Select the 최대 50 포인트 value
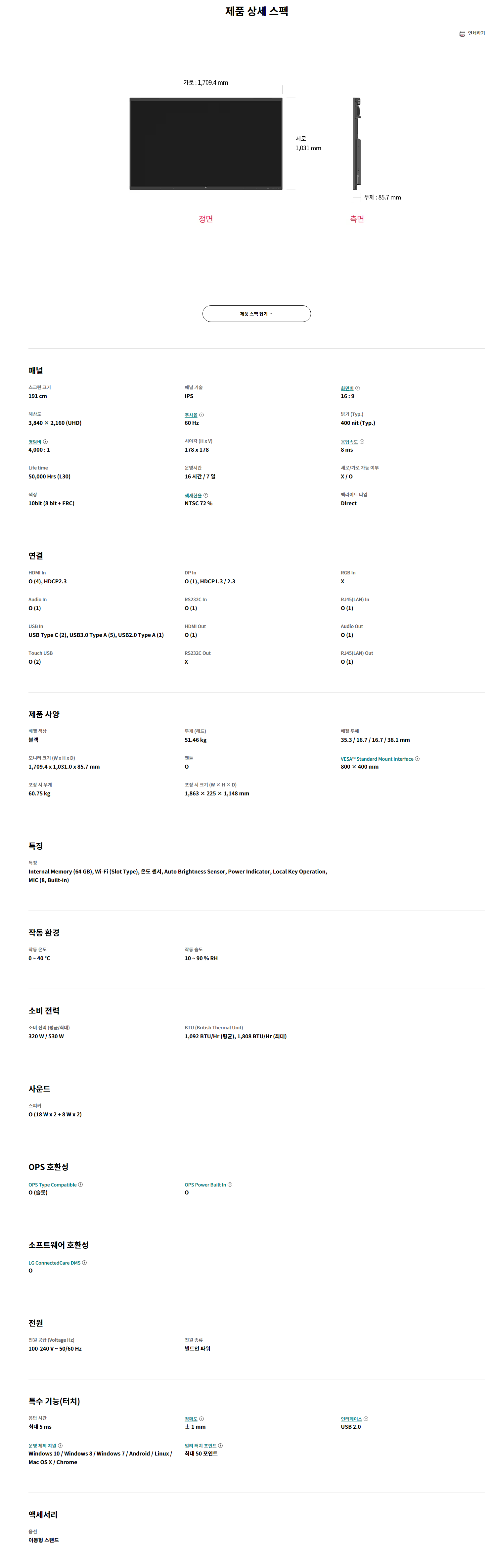The width and height of the screenshot is (492, 1568). point(201,1454)
